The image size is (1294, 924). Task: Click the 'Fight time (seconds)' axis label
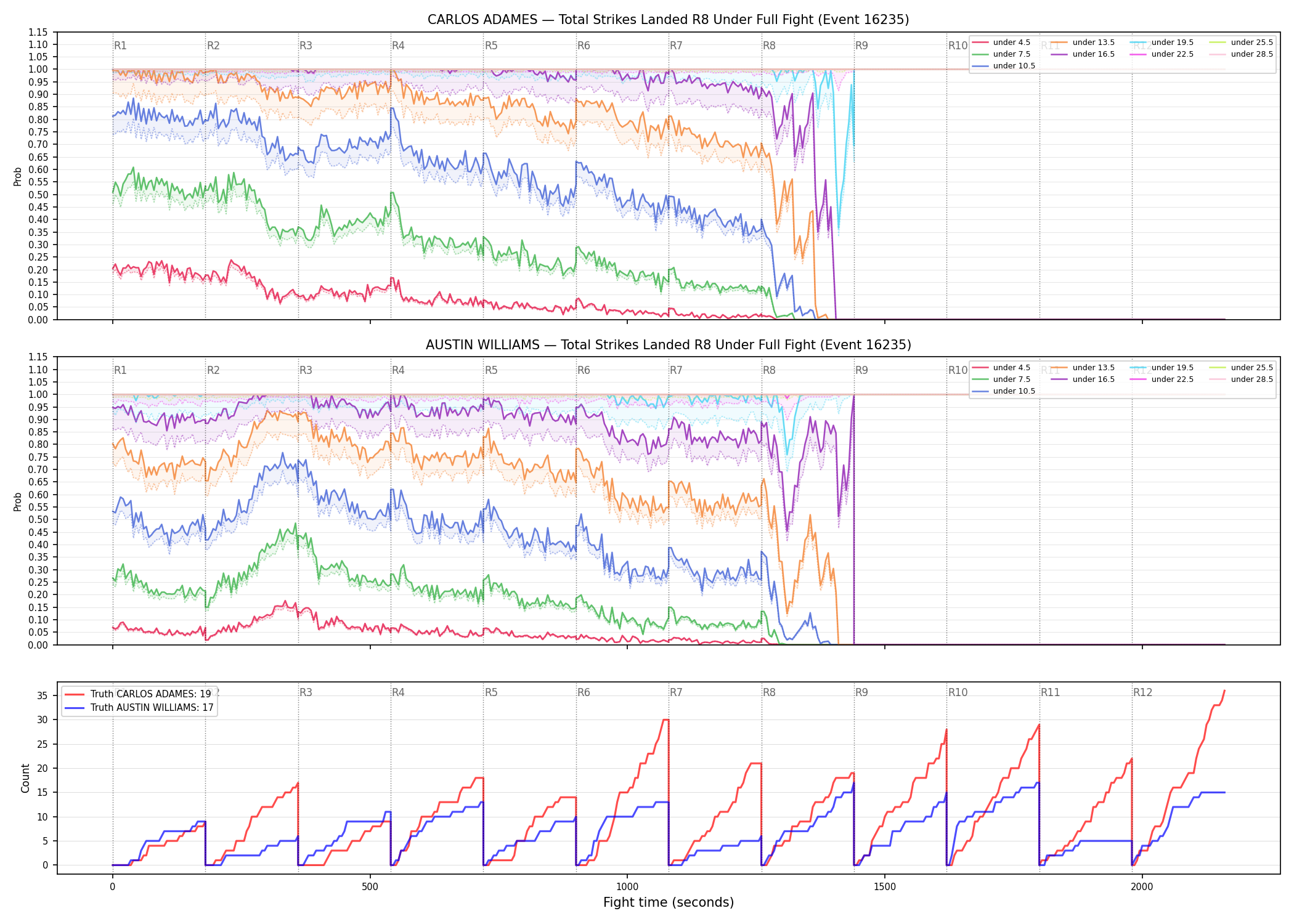[x=668, y=902]
